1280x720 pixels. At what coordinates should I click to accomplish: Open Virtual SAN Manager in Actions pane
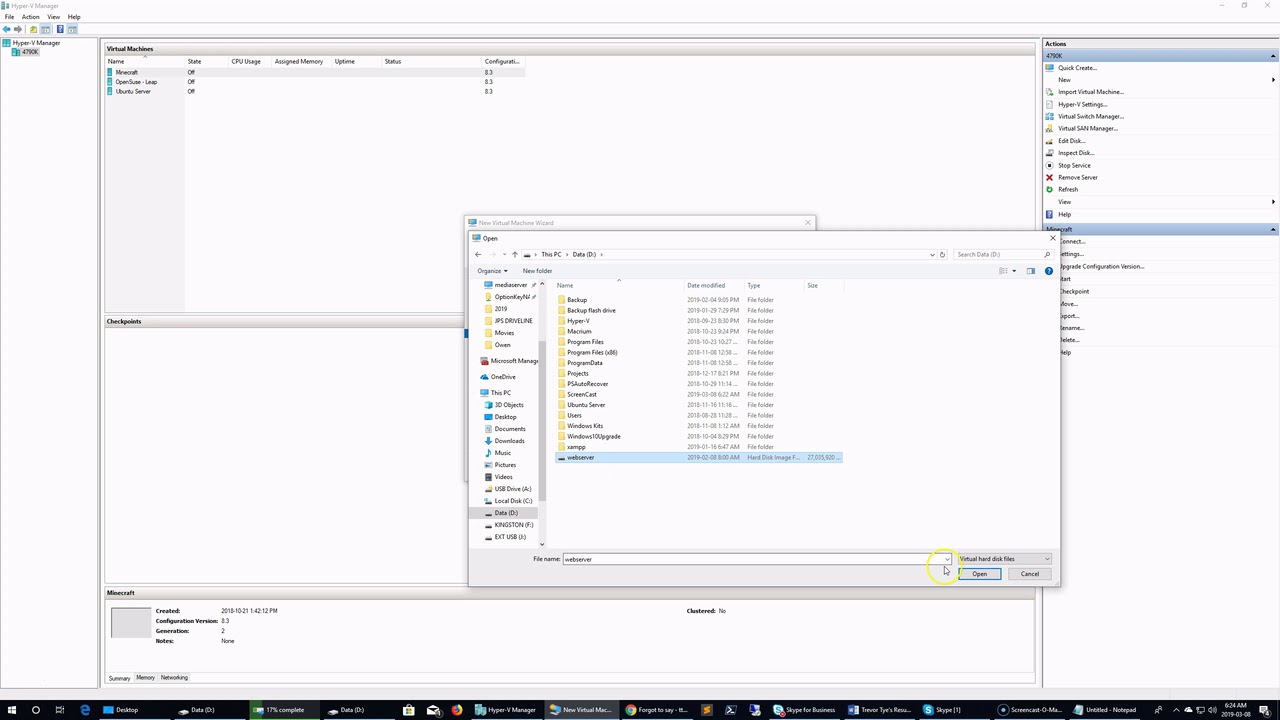(x=1087, y=128)
